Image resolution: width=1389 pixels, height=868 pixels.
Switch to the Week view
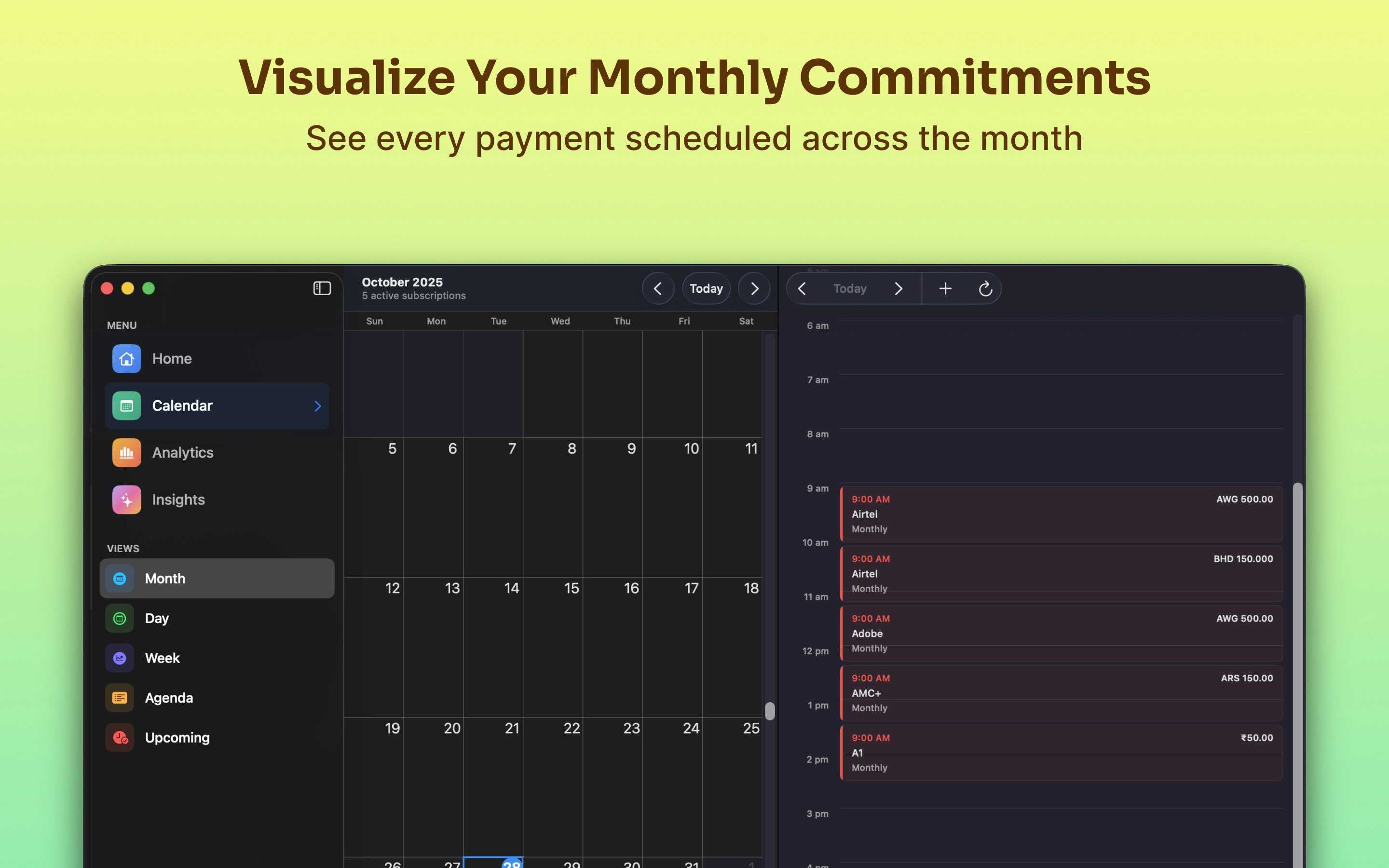point(162,658)
